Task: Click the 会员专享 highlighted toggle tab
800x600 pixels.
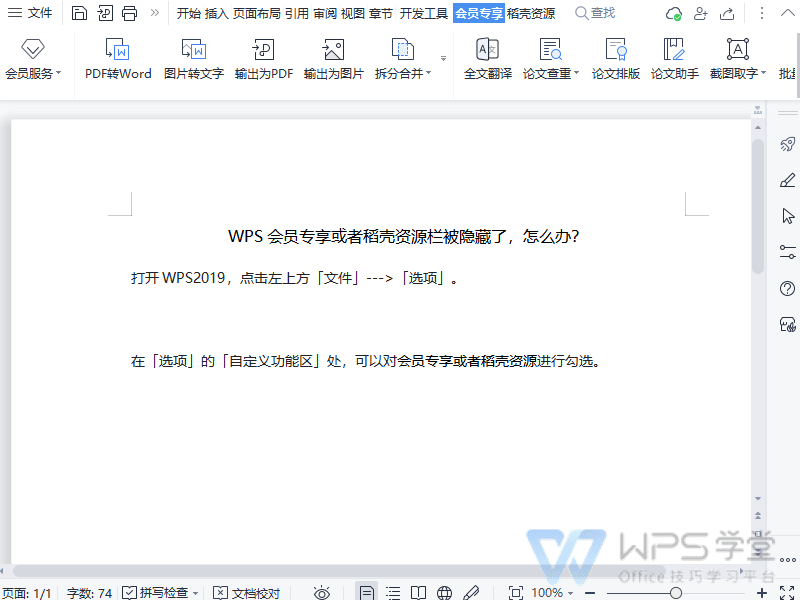Action: pos(477,13)
